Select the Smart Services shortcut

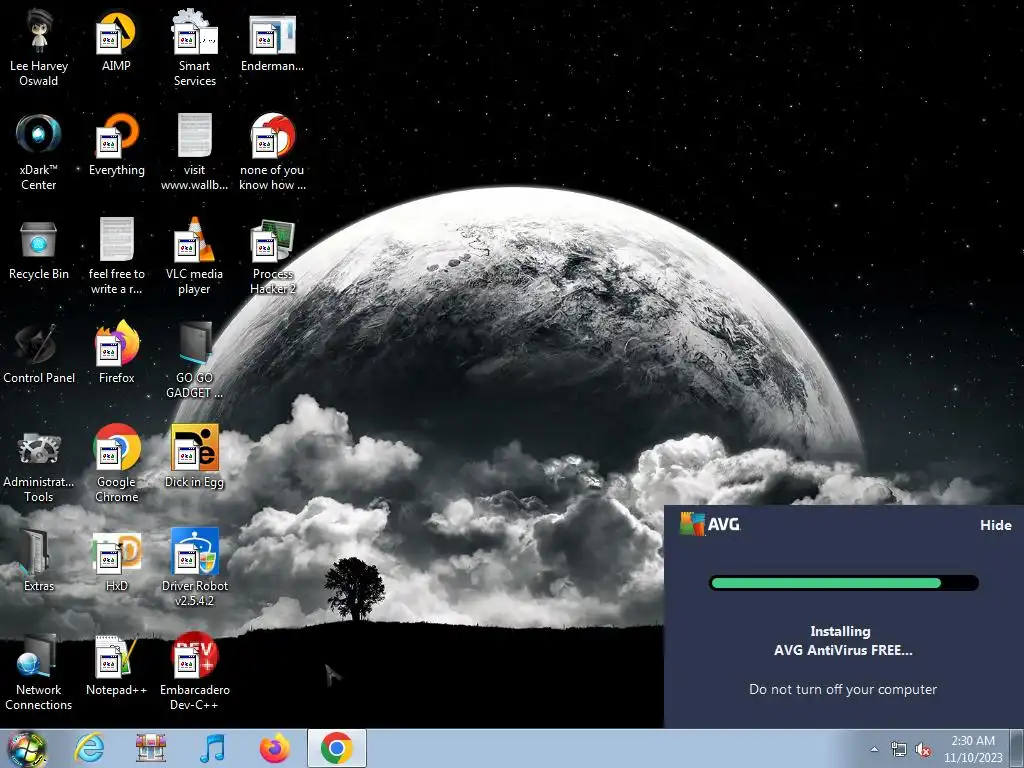pyautogui.click(x=195, y=48)
